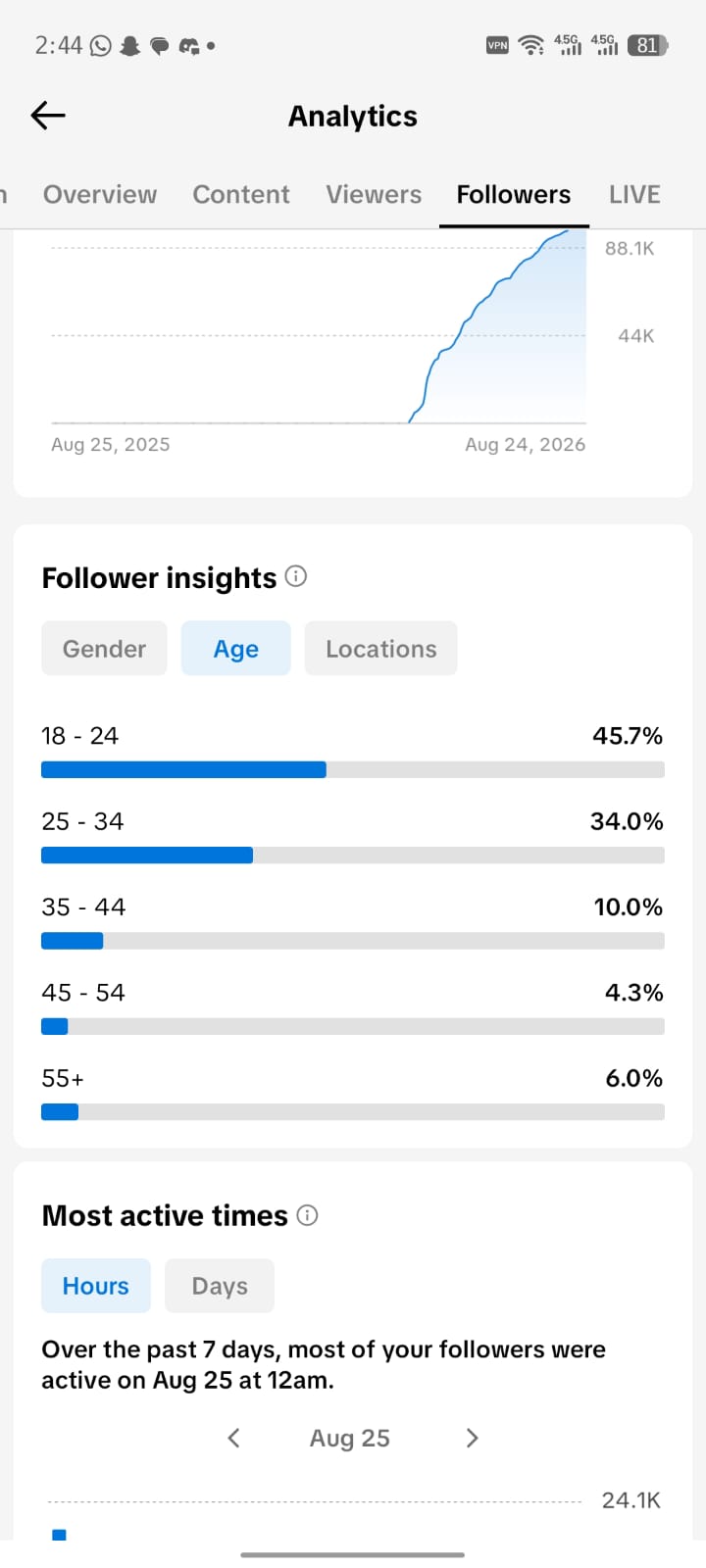Screen dimensions: 706x1568
Task: Open the Viewers tab
Action: (x=374, y=194)
